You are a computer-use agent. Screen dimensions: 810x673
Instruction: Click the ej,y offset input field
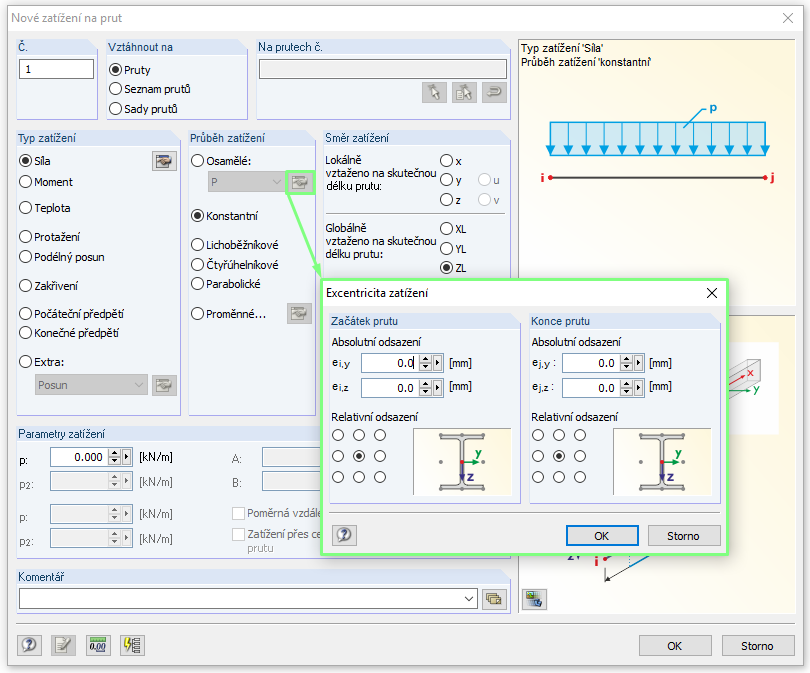pos(591,363)
